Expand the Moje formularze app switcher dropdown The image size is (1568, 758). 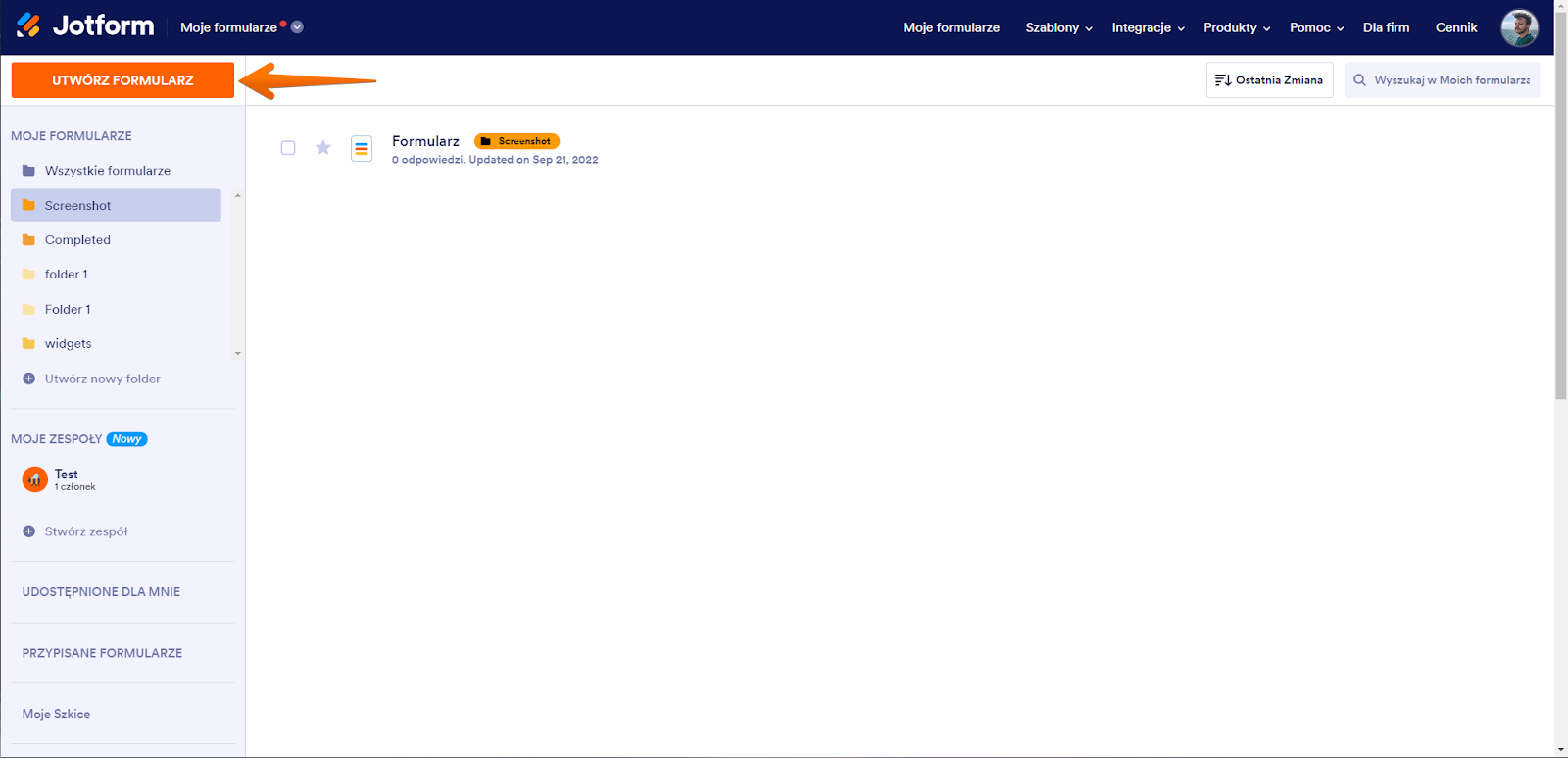(x=297, y=27)
